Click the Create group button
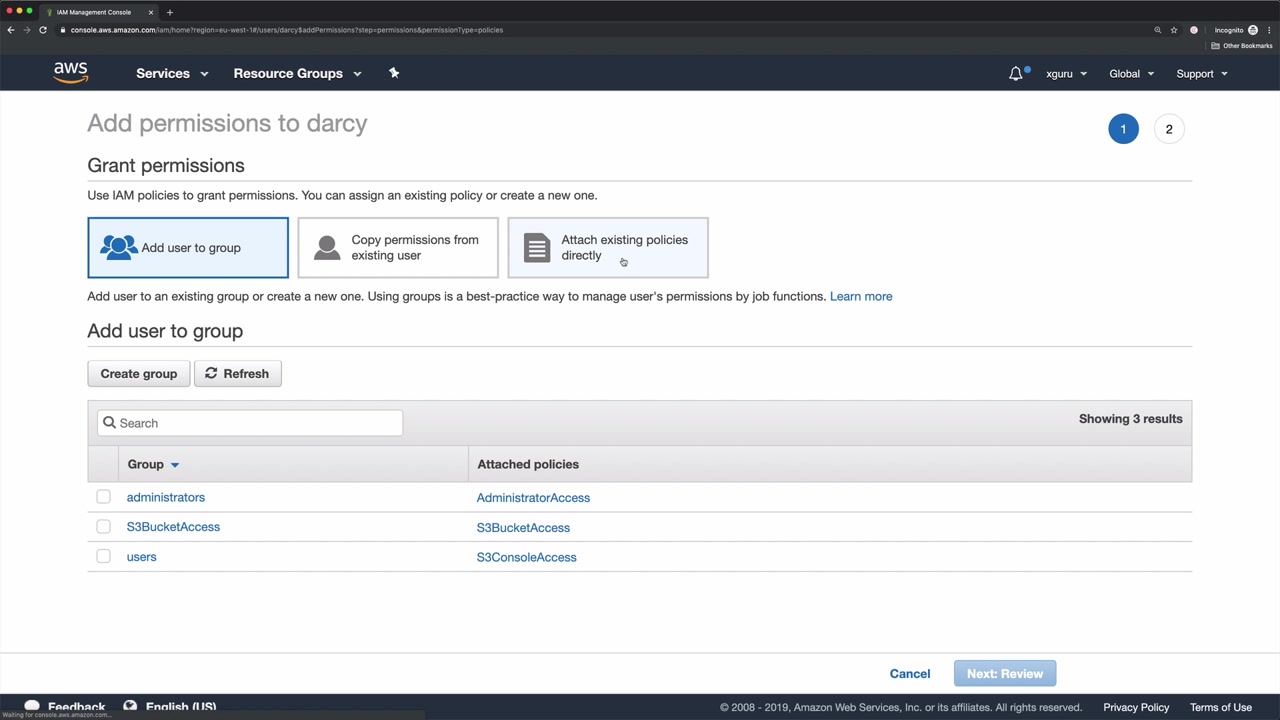 [139, 374]
